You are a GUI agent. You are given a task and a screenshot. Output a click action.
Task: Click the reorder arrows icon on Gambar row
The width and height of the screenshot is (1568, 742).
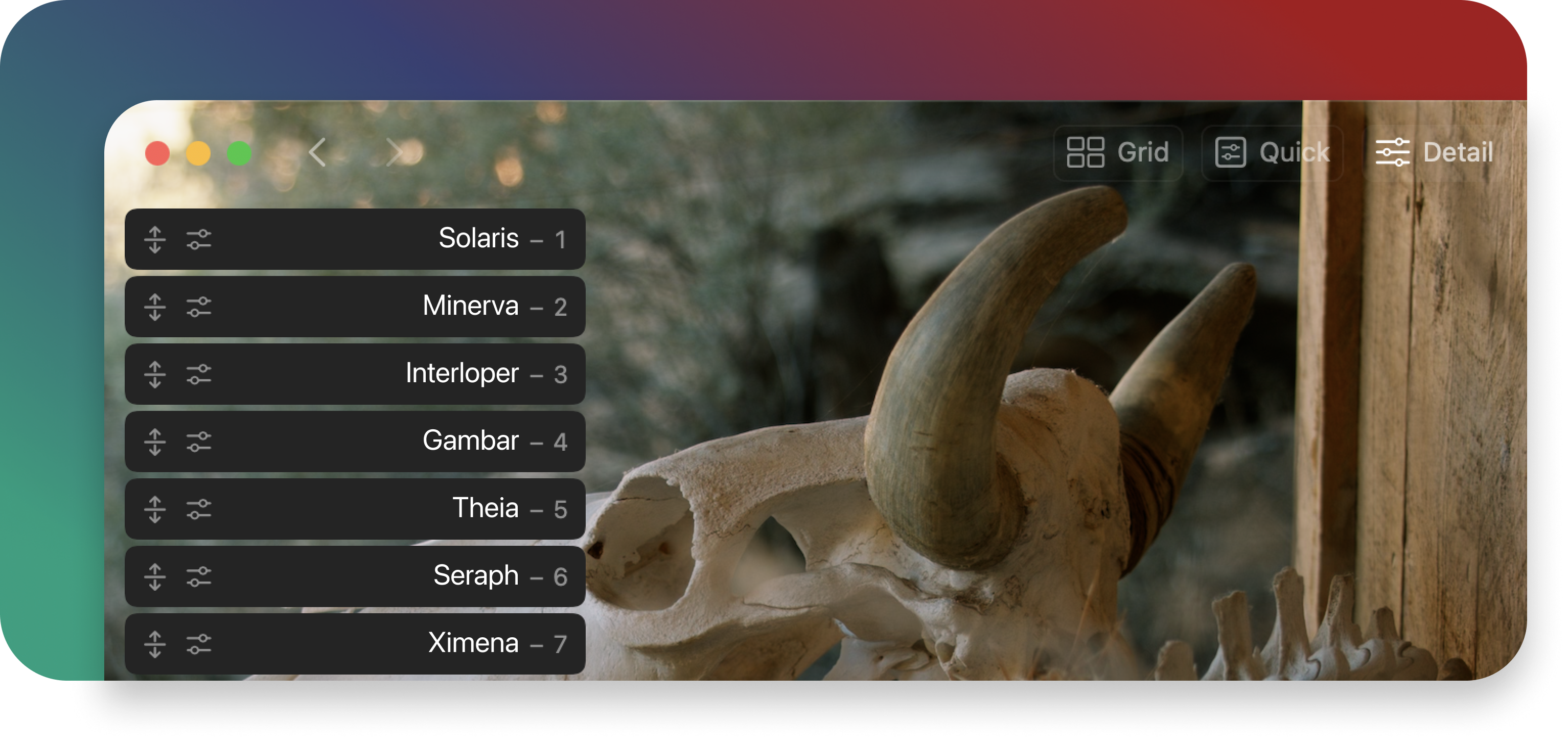pyautogui.click(x=155, y=442)
